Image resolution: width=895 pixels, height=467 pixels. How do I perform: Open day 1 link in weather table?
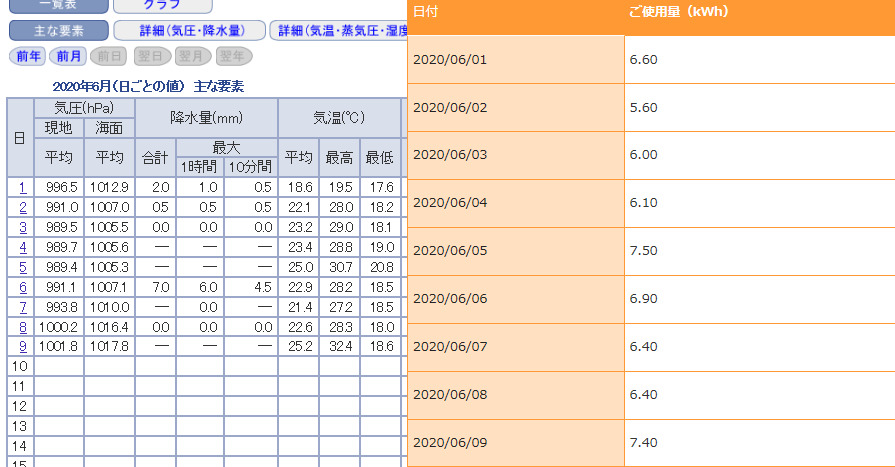point(21,187)
